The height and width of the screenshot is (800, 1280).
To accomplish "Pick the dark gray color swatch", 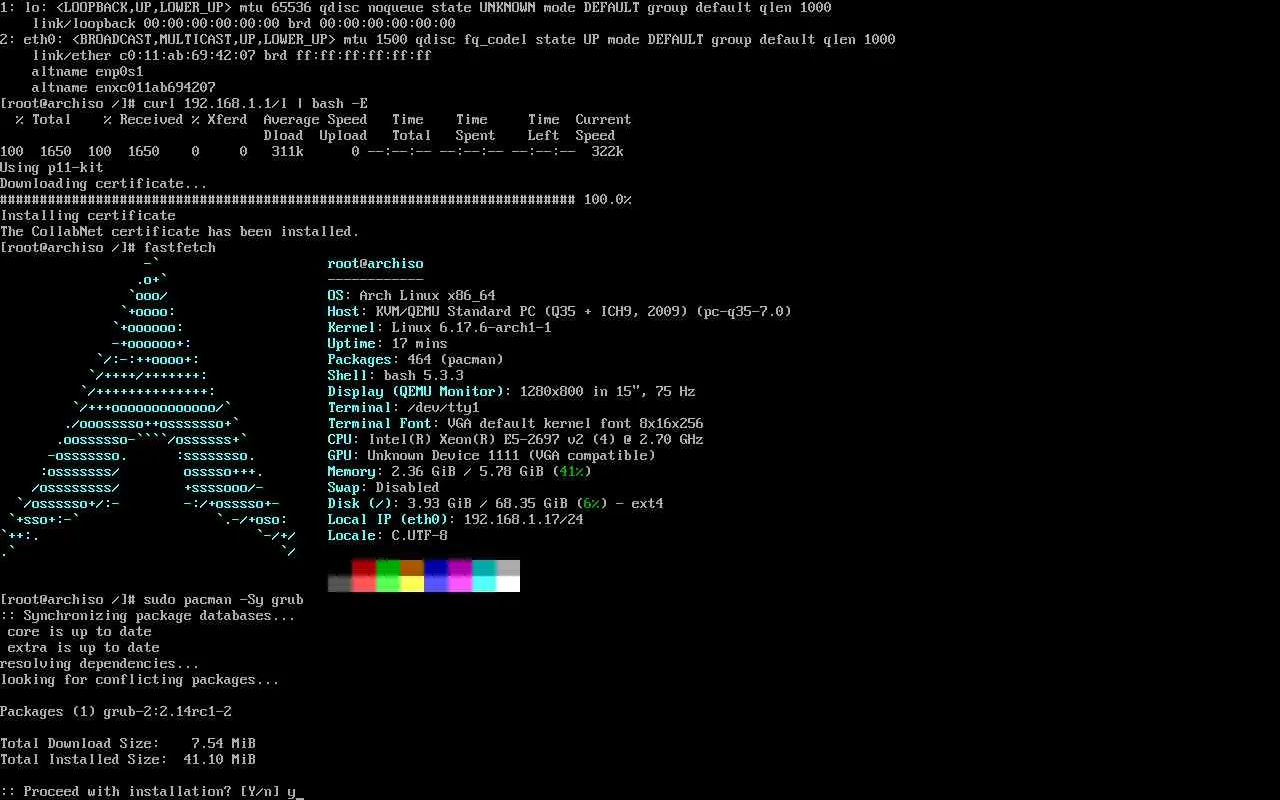I will tap(340, 584).
